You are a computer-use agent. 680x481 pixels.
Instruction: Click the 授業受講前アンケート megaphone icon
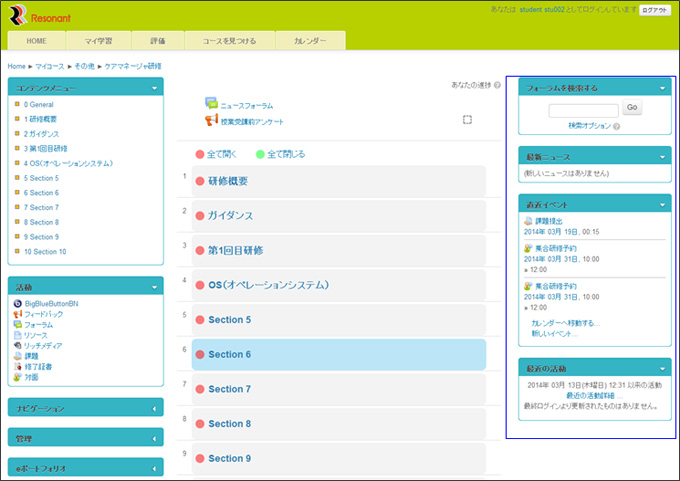click(x=211, y=121)
